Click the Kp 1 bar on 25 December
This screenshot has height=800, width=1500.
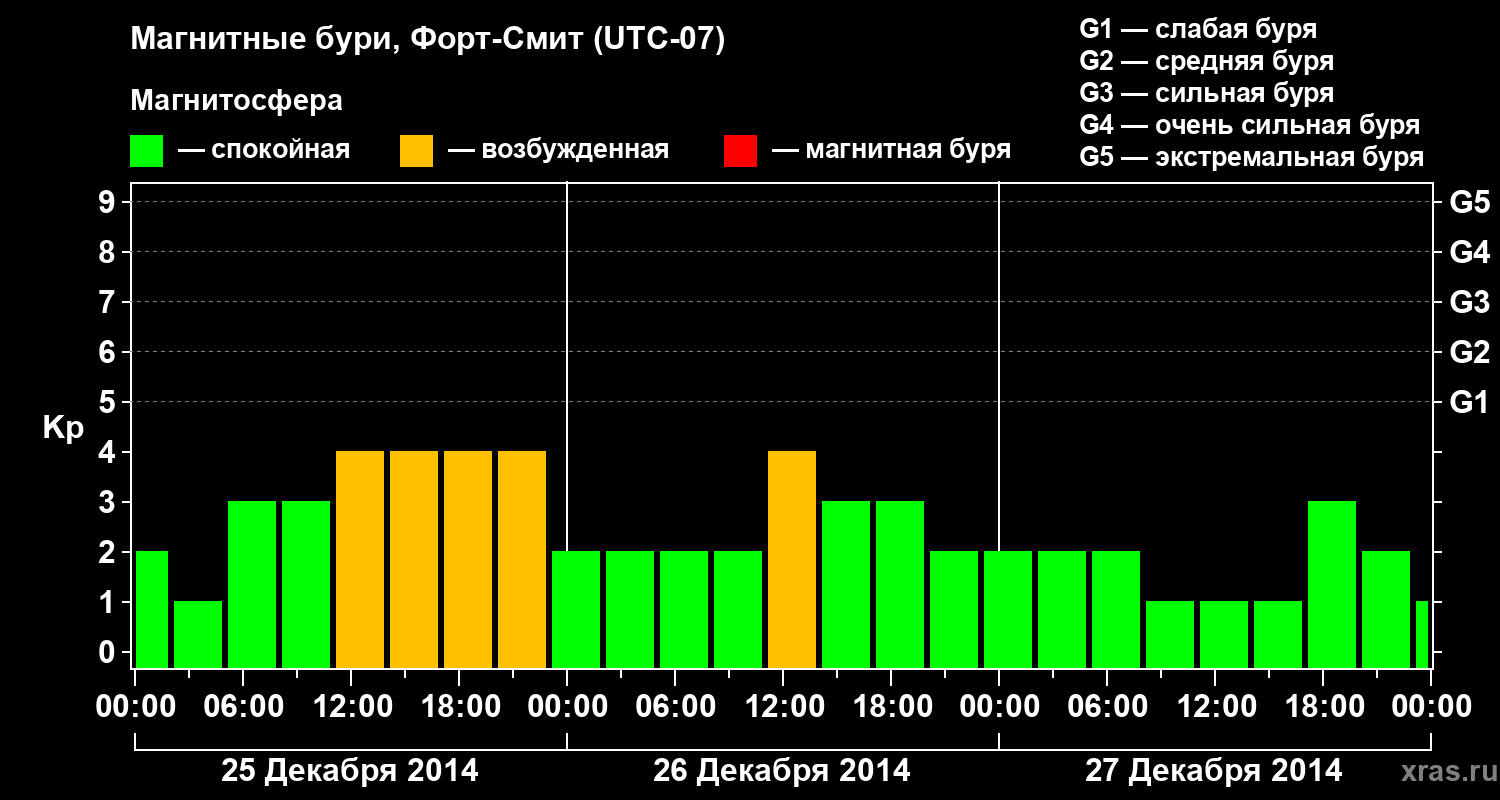click(198, 634)
